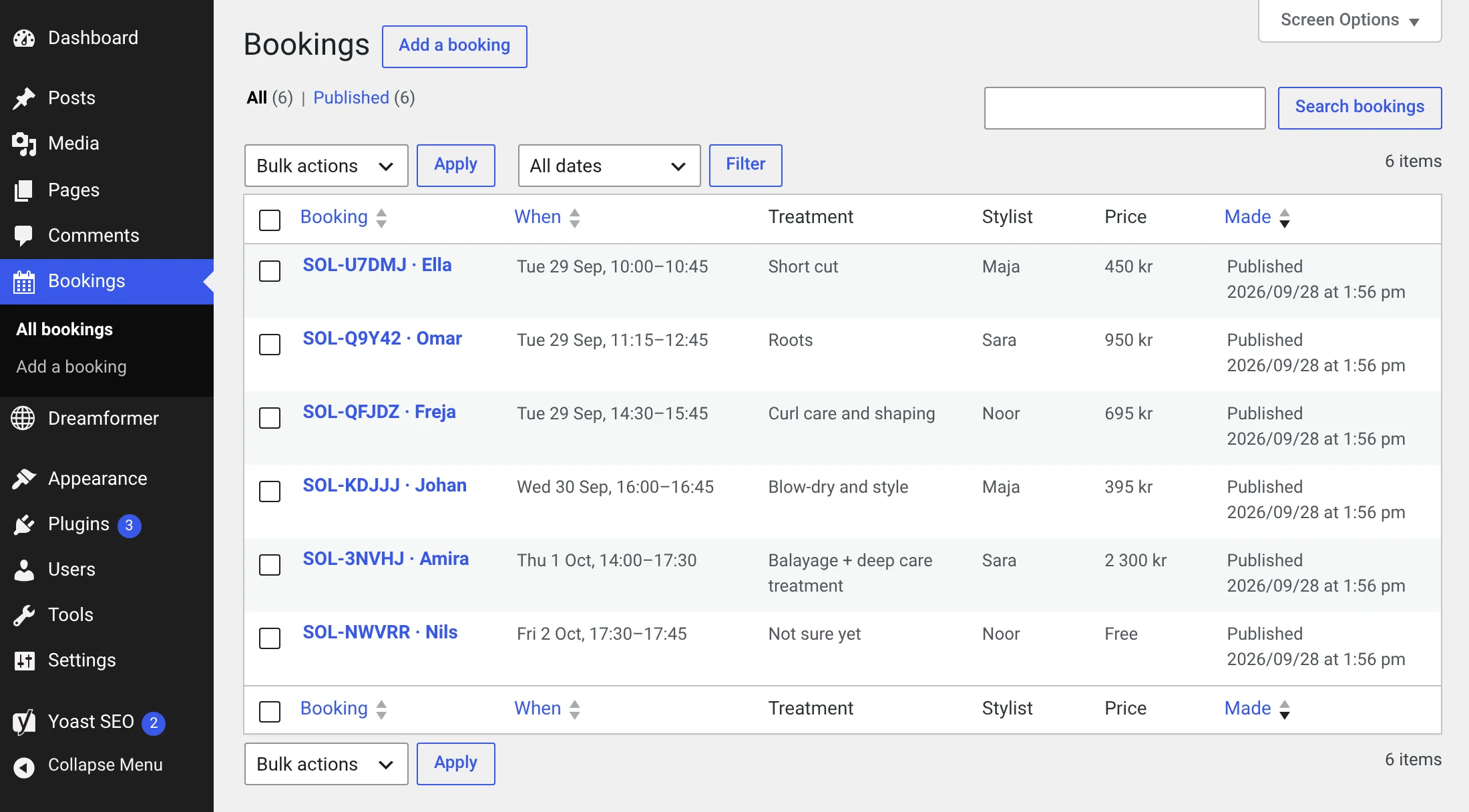Click sort arrows next to top Booking header
Viewport: 1469px width, 812px height.
(x=381, y=218)
